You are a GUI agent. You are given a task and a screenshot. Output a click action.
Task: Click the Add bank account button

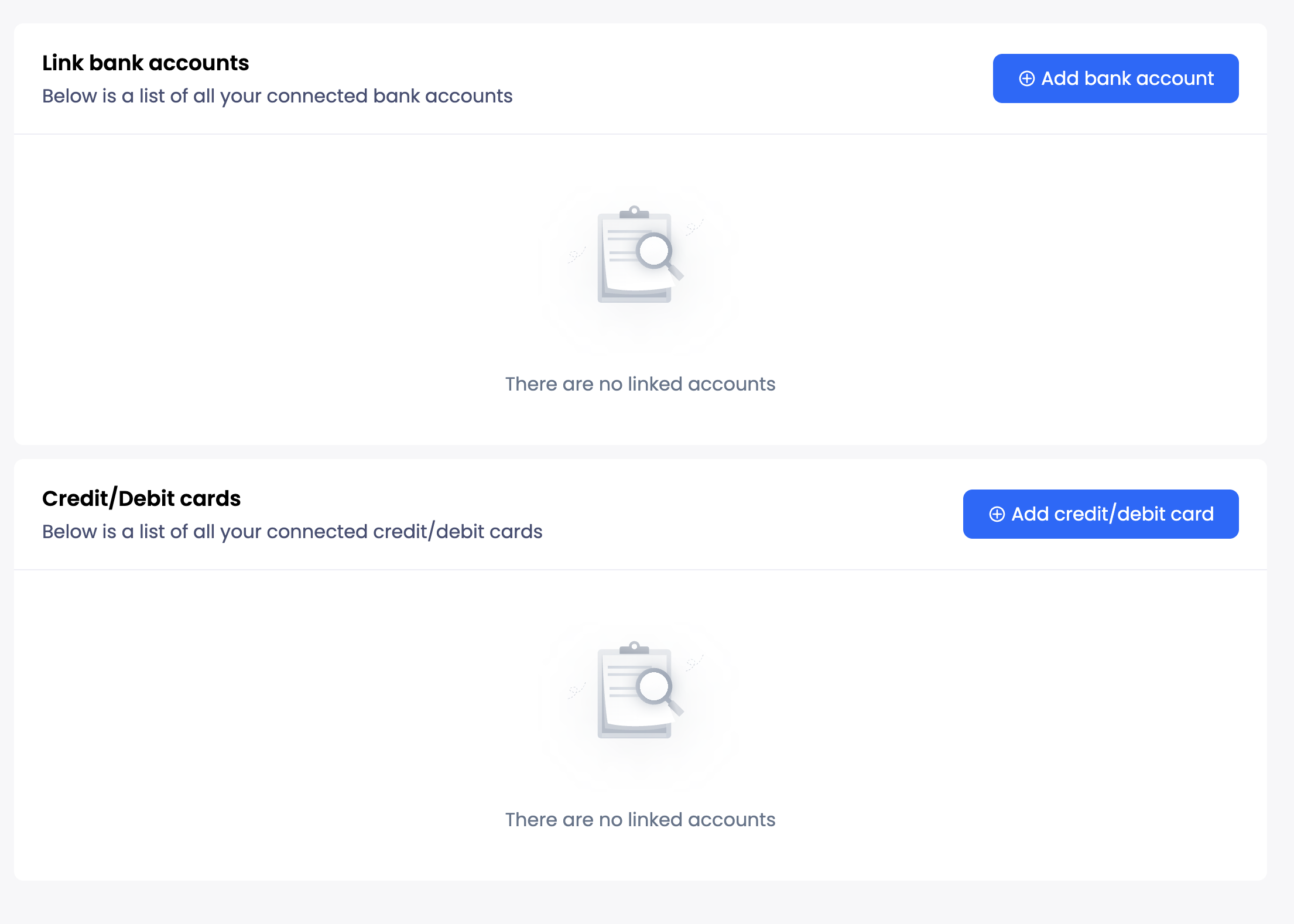pos(1115,78)
